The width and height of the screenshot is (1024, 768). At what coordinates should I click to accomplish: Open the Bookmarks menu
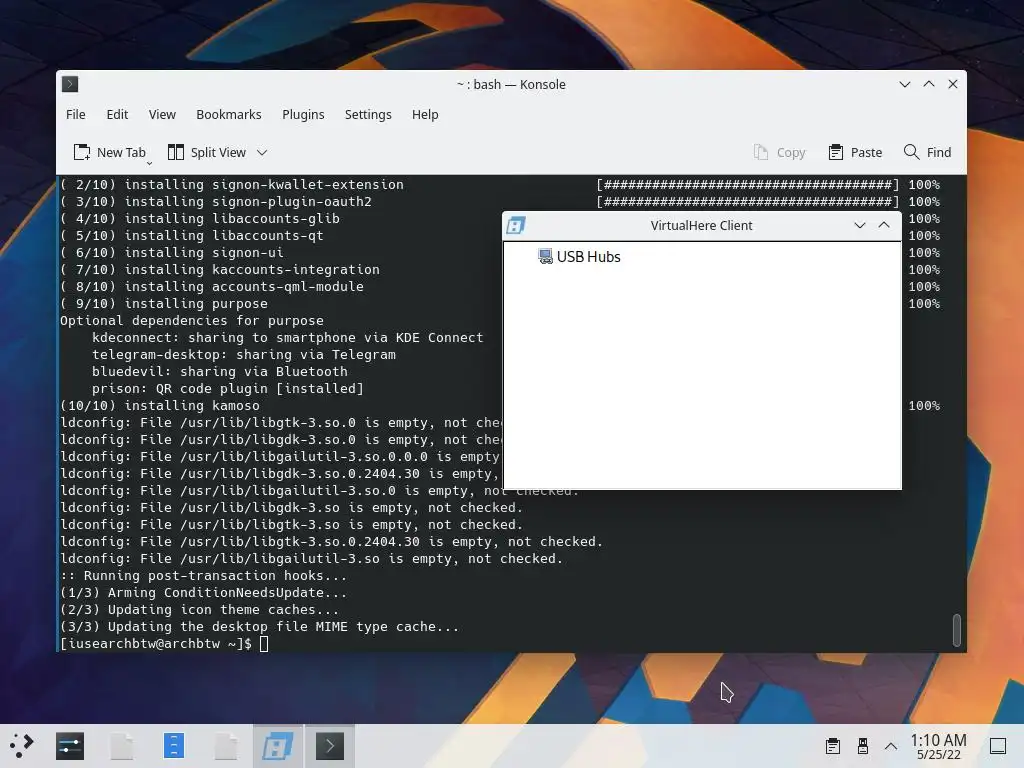[x=229, y=114]
